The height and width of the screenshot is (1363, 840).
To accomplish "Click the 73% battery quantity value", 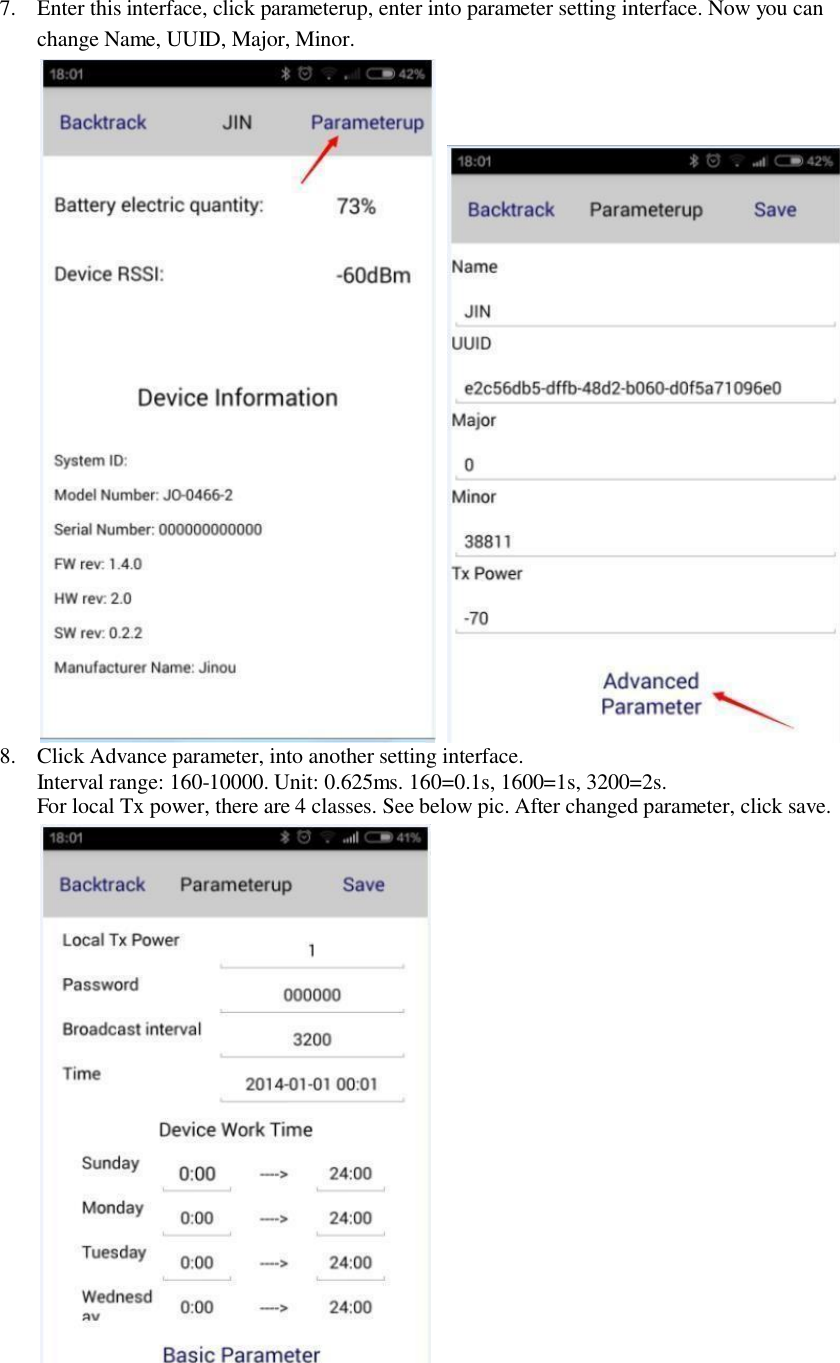I will click(356, 206).
